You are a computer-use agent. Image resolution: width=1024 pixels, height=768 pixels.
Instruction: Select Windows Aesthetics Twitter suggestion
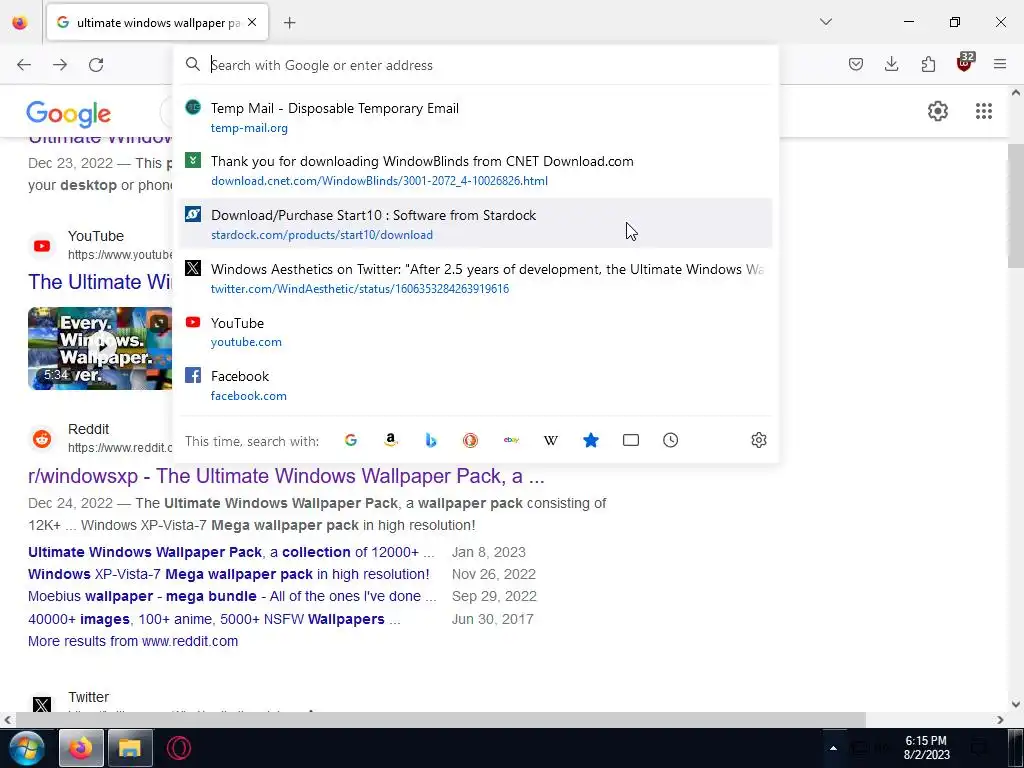coord(475,278)
